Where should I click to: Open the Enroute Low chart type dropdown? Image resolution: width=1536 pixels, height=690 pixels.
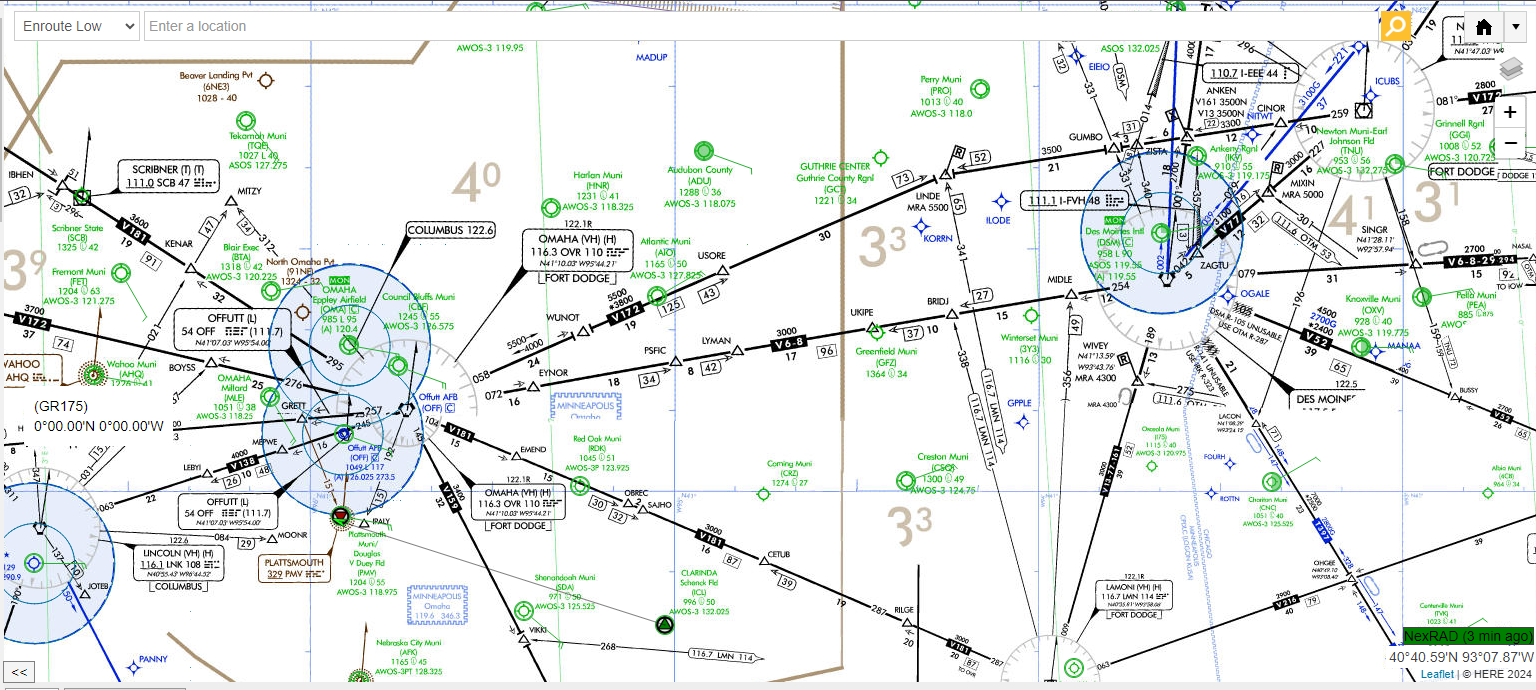tap(76, 26)
